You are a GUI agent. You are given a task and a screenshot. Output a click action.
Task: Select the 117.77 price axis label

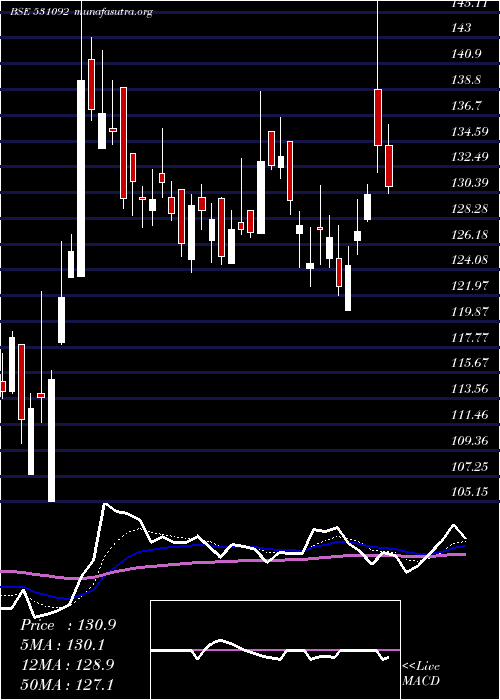470,338
